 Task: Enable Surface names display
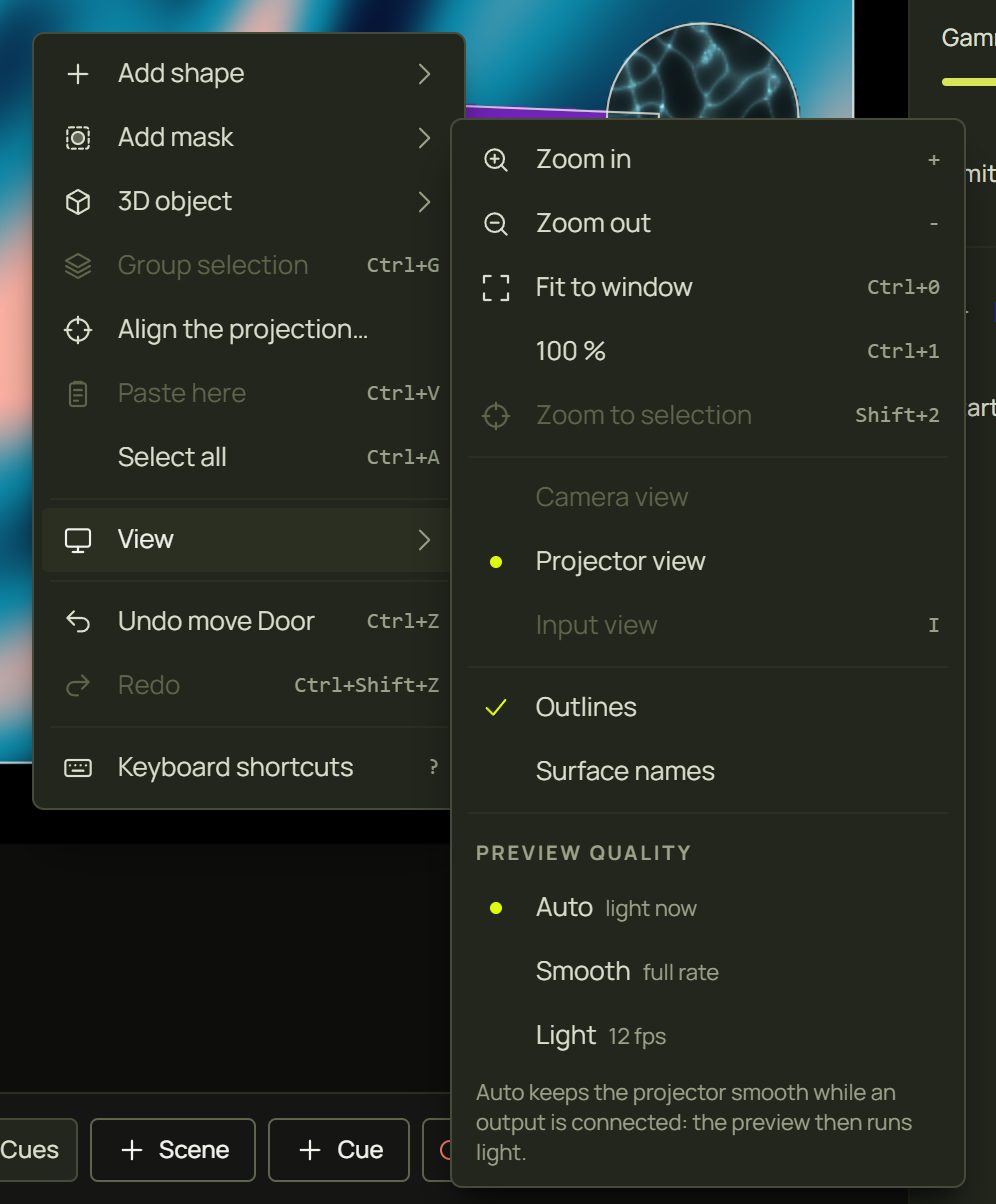[708, 772]
